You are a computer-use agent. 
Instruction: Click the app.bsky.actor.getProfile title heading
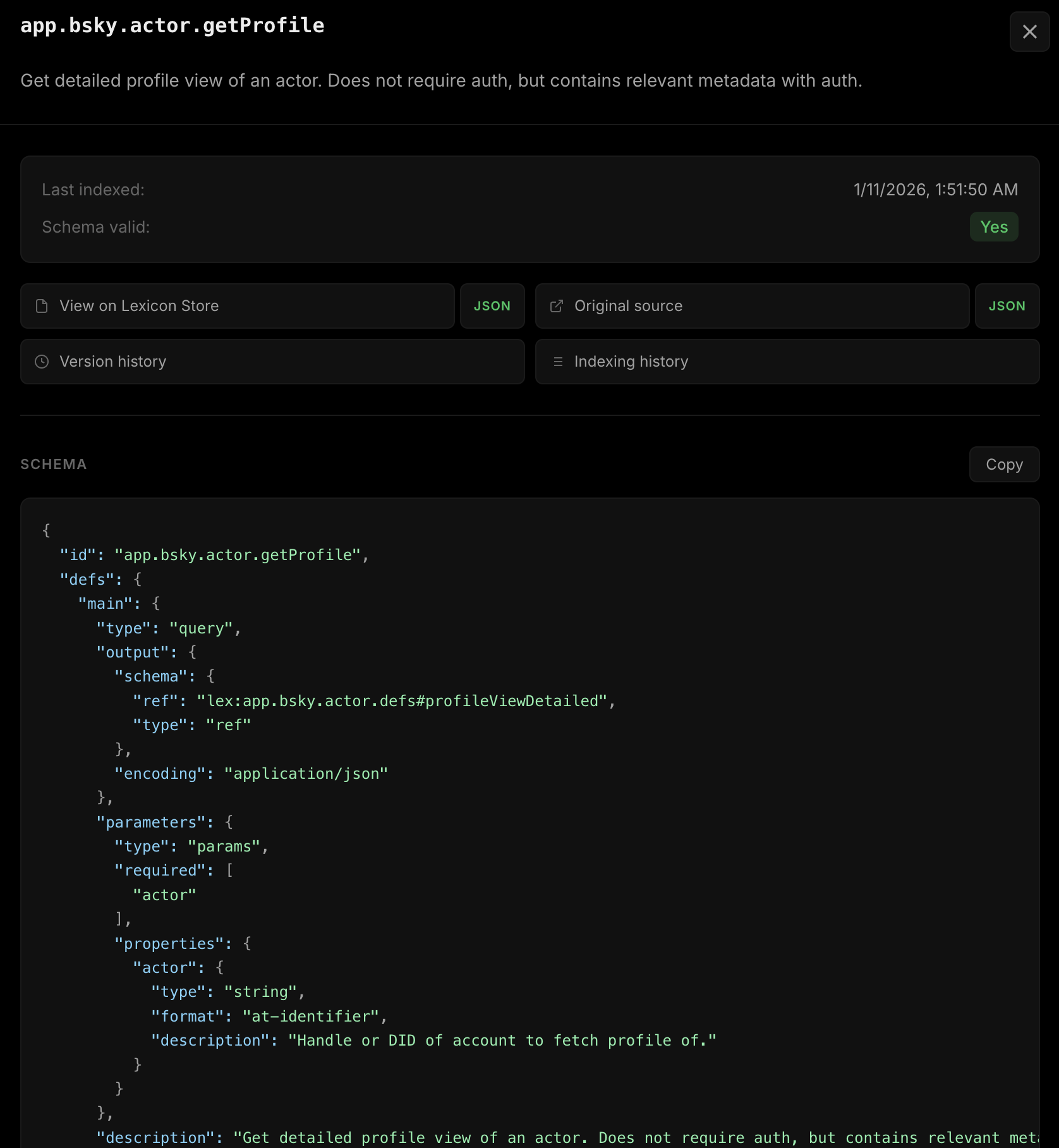coord(172,26)
